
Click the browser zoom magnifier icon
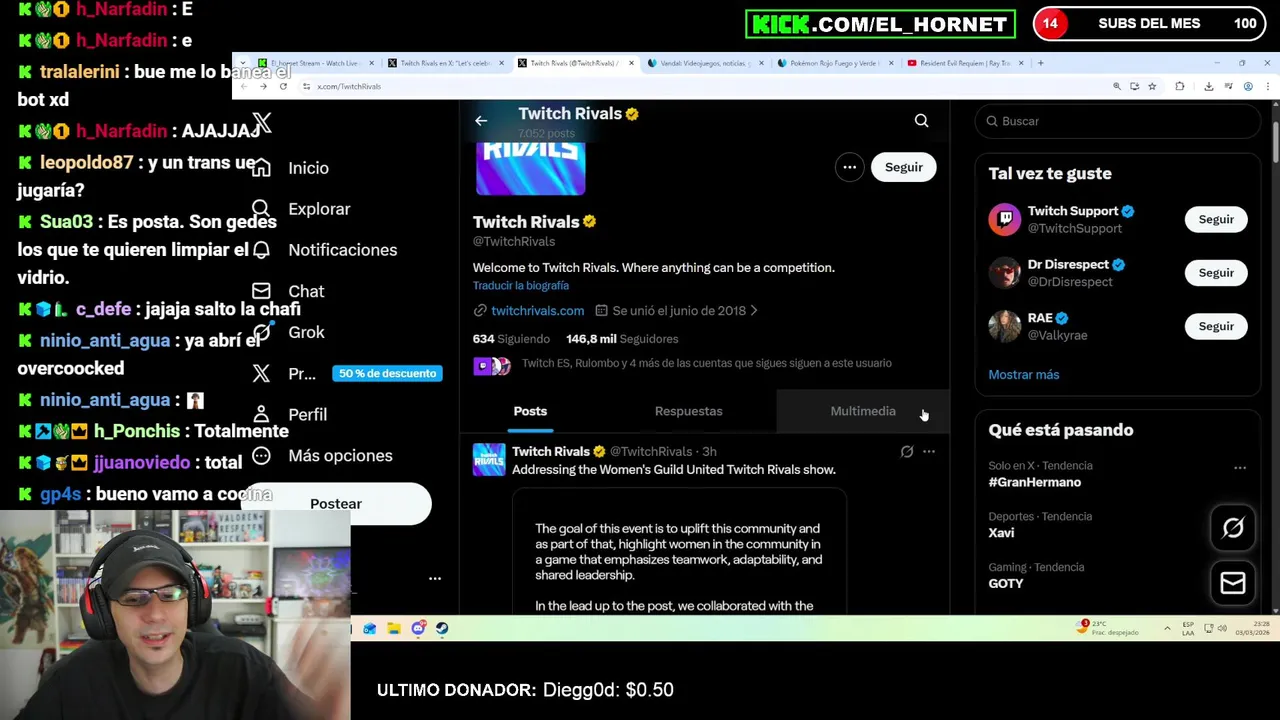tap(1117, 86)
